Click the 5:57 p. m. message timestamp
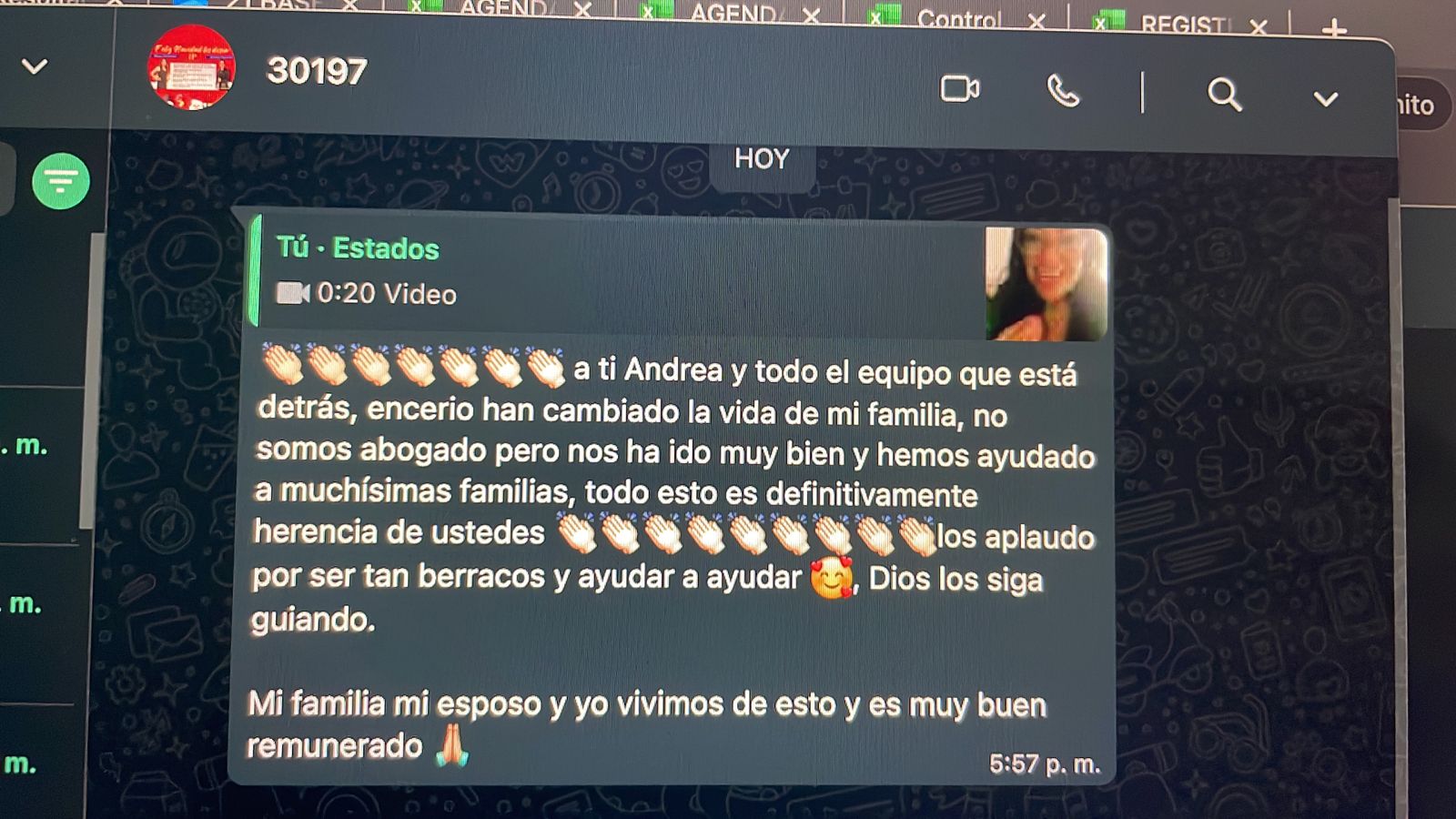This screenshot has height=819, width=1456. point(1045,763)
